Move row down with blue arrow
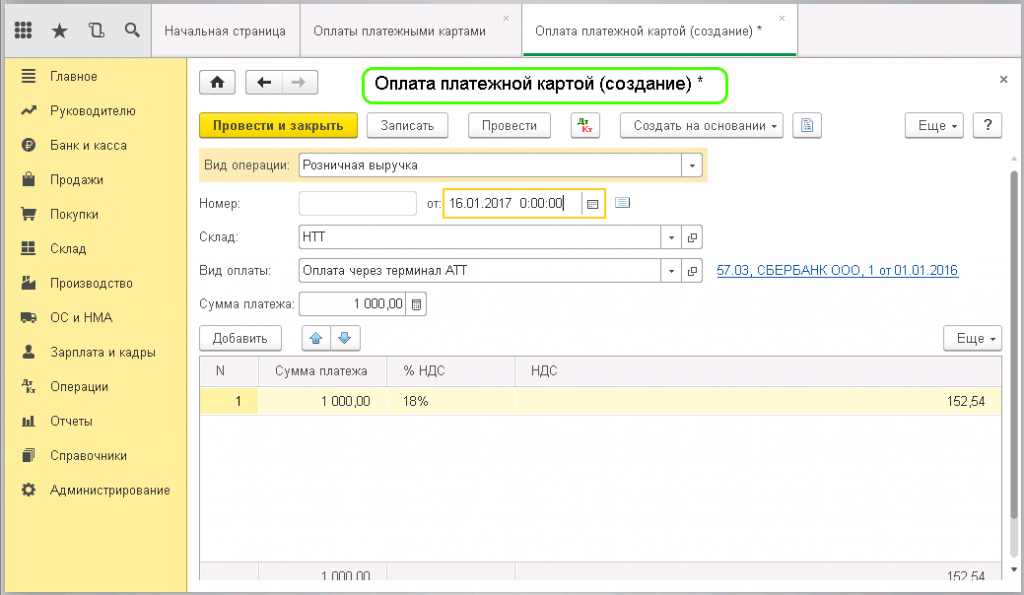Screen dimensions: 1024x595 click(344, 339)
